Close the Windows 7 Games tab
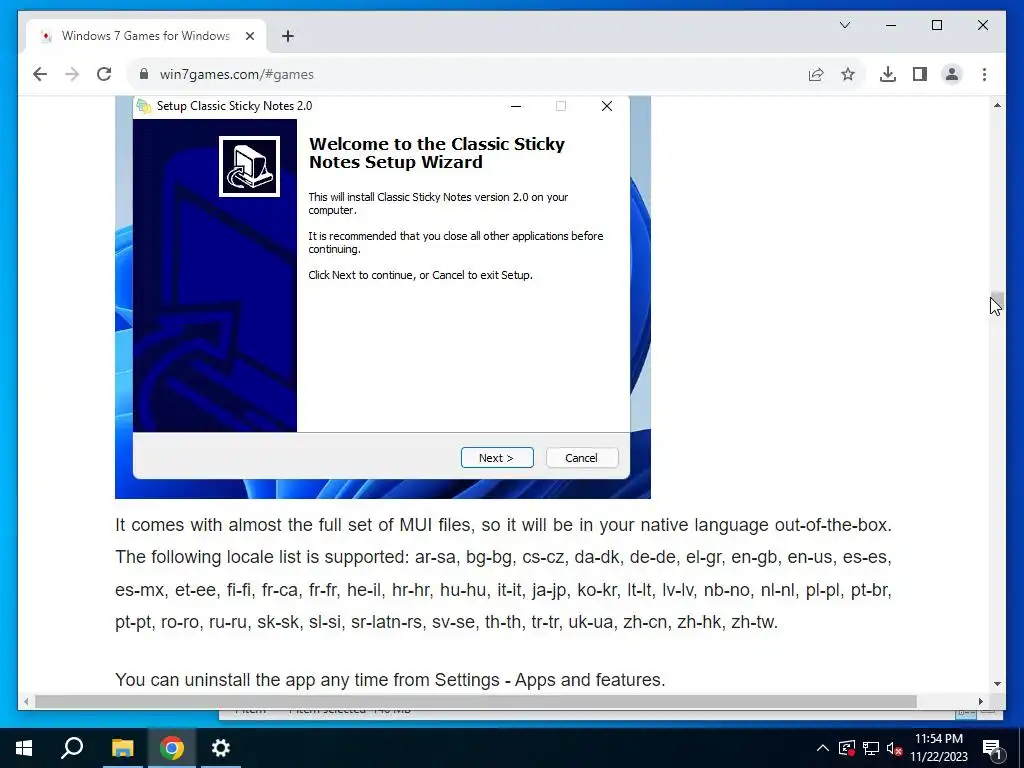1024x768 pixels. click(x=249, y=36)
